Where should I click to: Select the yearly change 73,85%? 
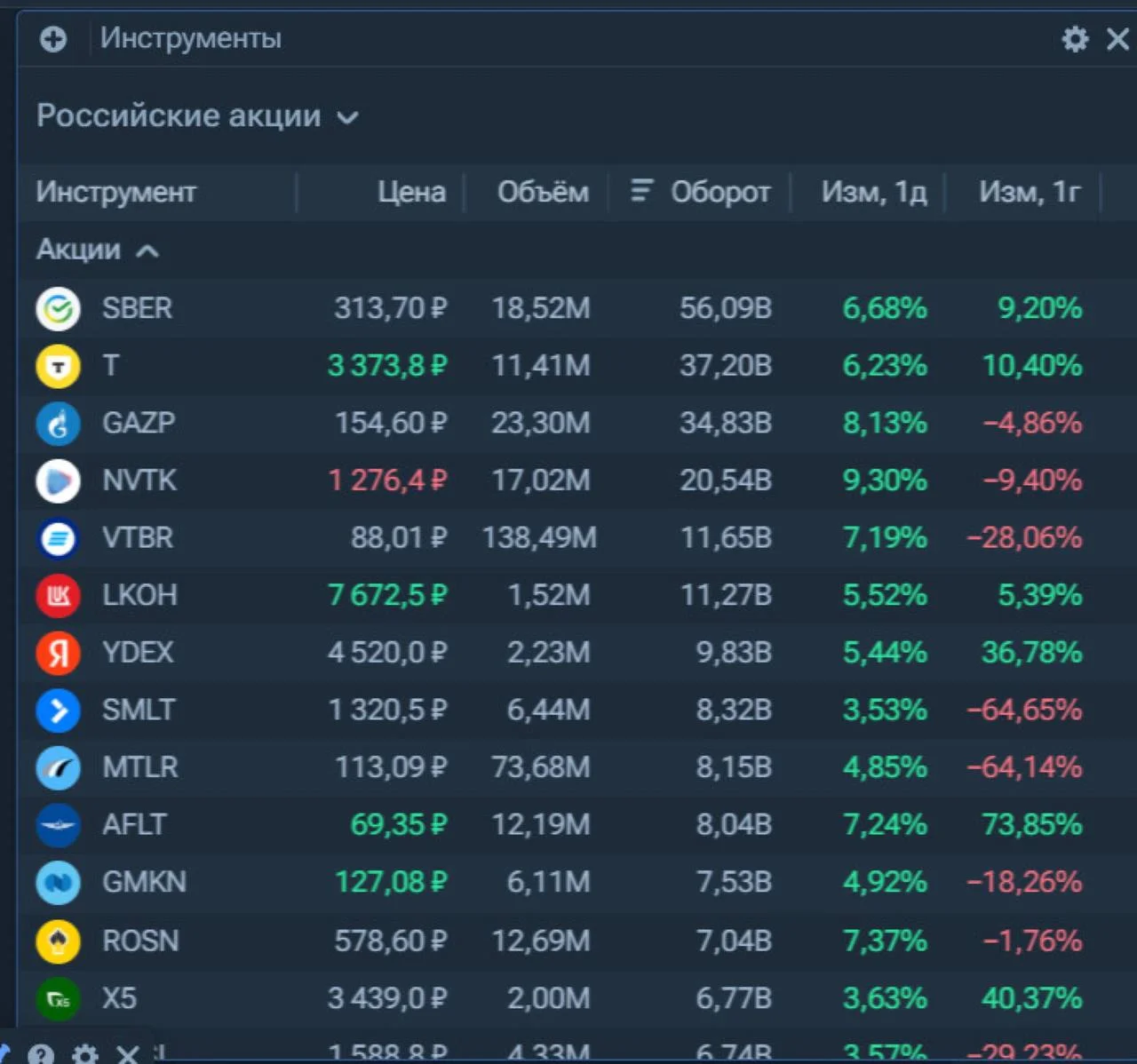(x=1032, y=824)
